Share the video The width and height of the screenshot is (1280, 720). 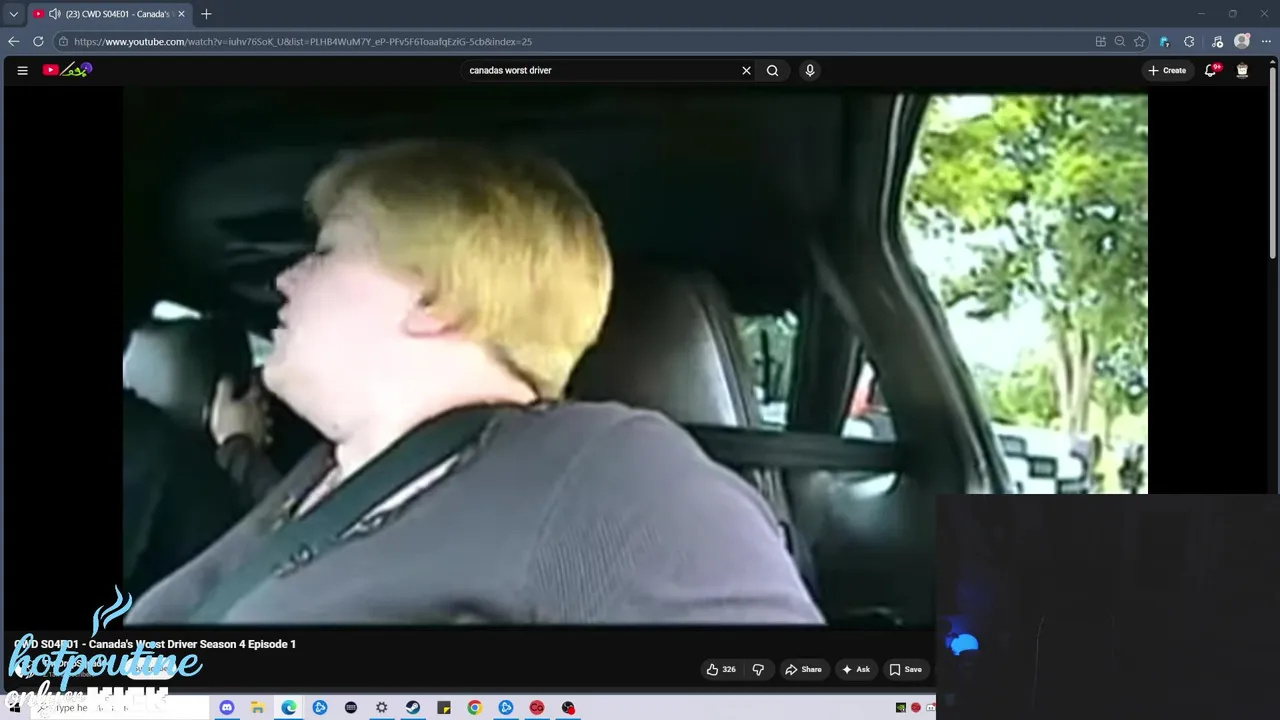(803, 669)
